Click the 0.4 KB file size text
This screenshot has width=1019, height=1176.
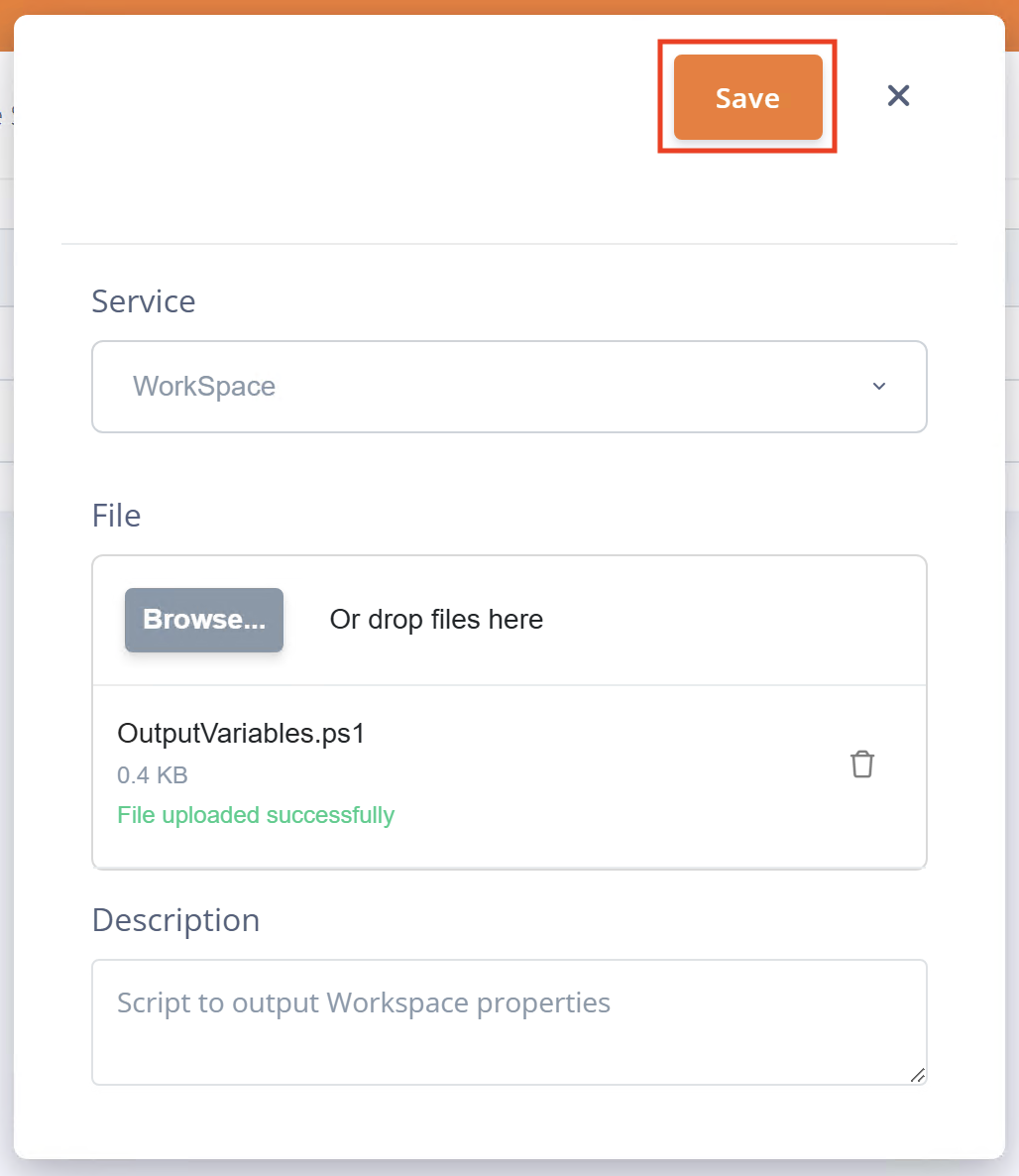pos(153,775)
